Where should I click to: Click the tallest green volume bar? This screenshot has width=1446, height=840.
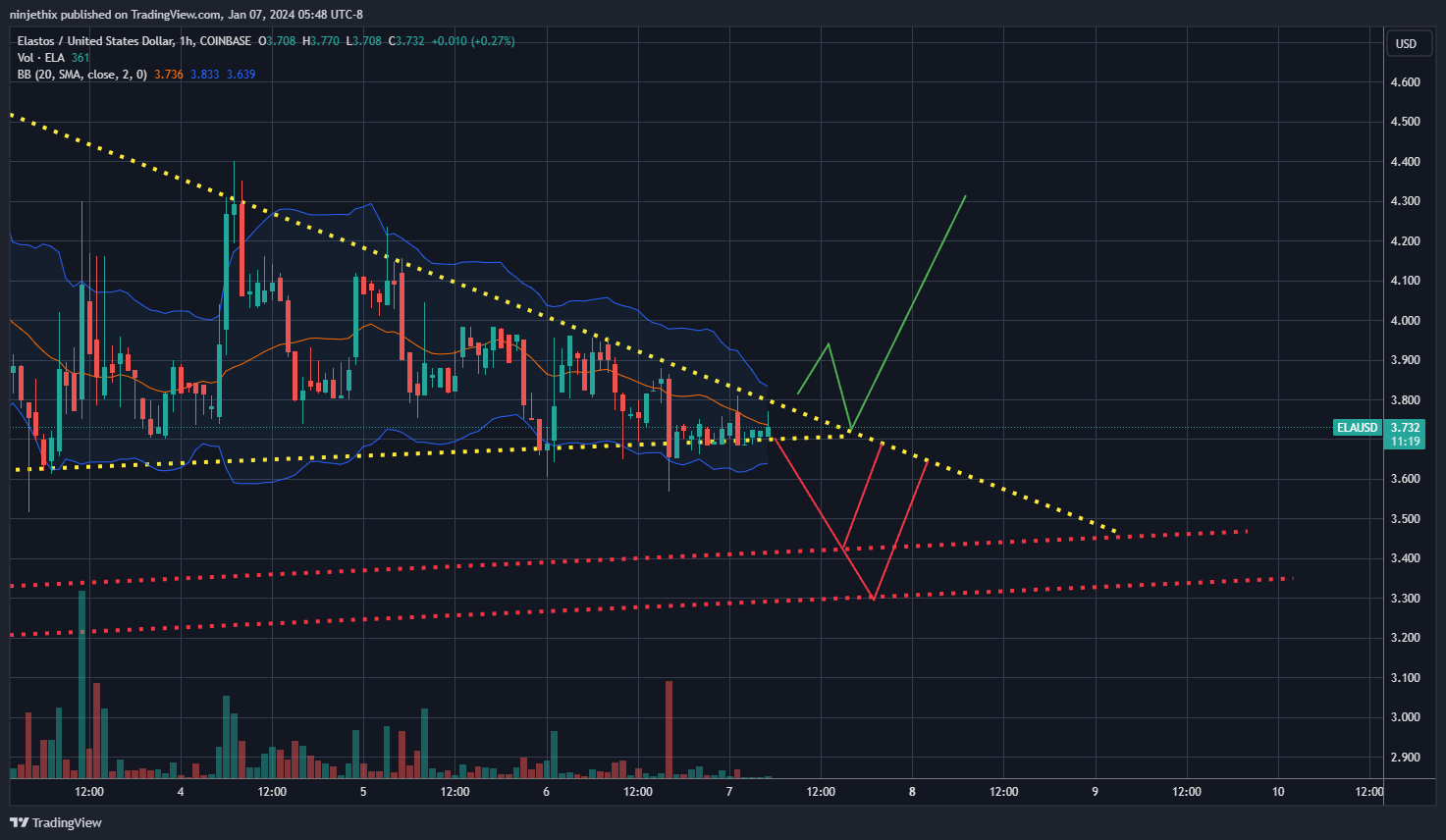pyautogui.click(x=81, y=684)
